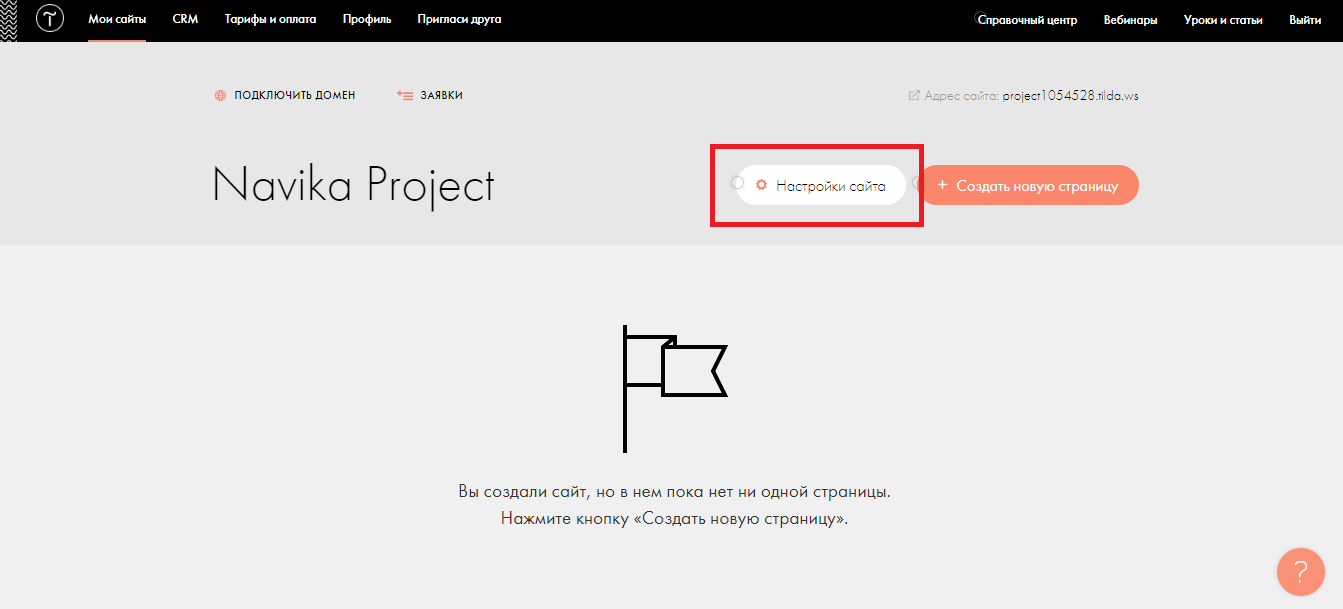
Task: Go to the CRM section
Action: coord(185,20)
